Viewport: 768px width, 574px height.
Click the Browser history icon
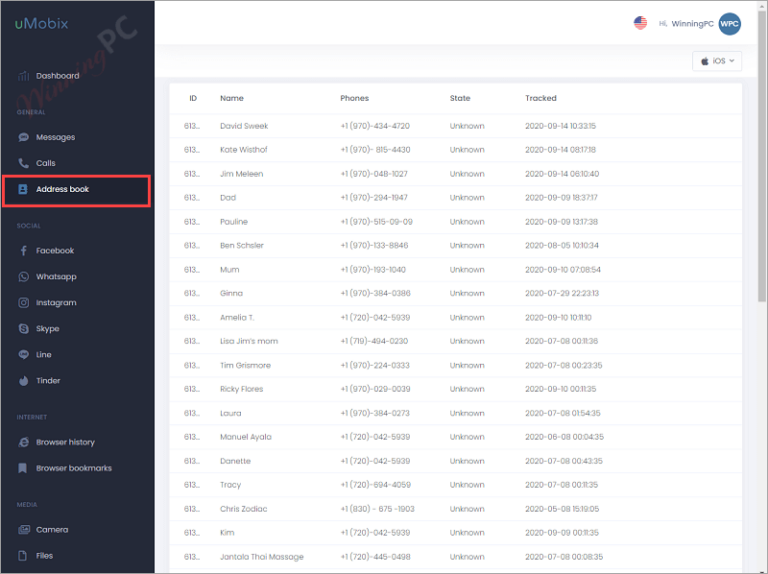coord(24,442)
